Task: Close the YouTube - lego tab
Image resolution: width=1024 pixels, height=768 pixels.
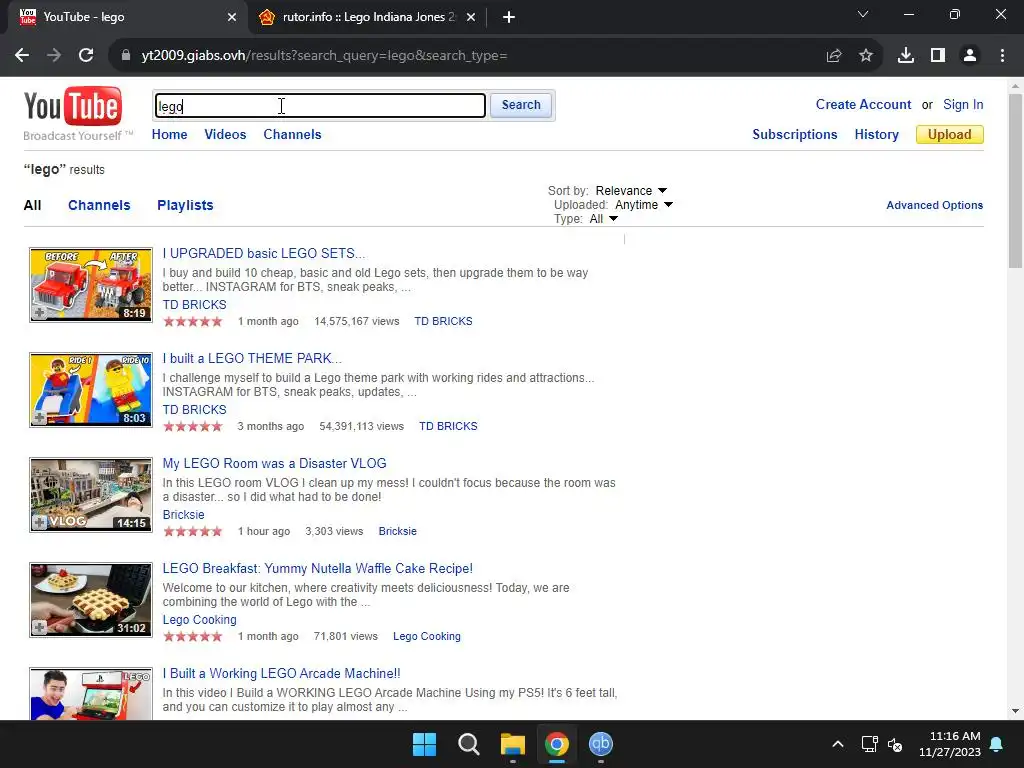Action: coord(232,17)
